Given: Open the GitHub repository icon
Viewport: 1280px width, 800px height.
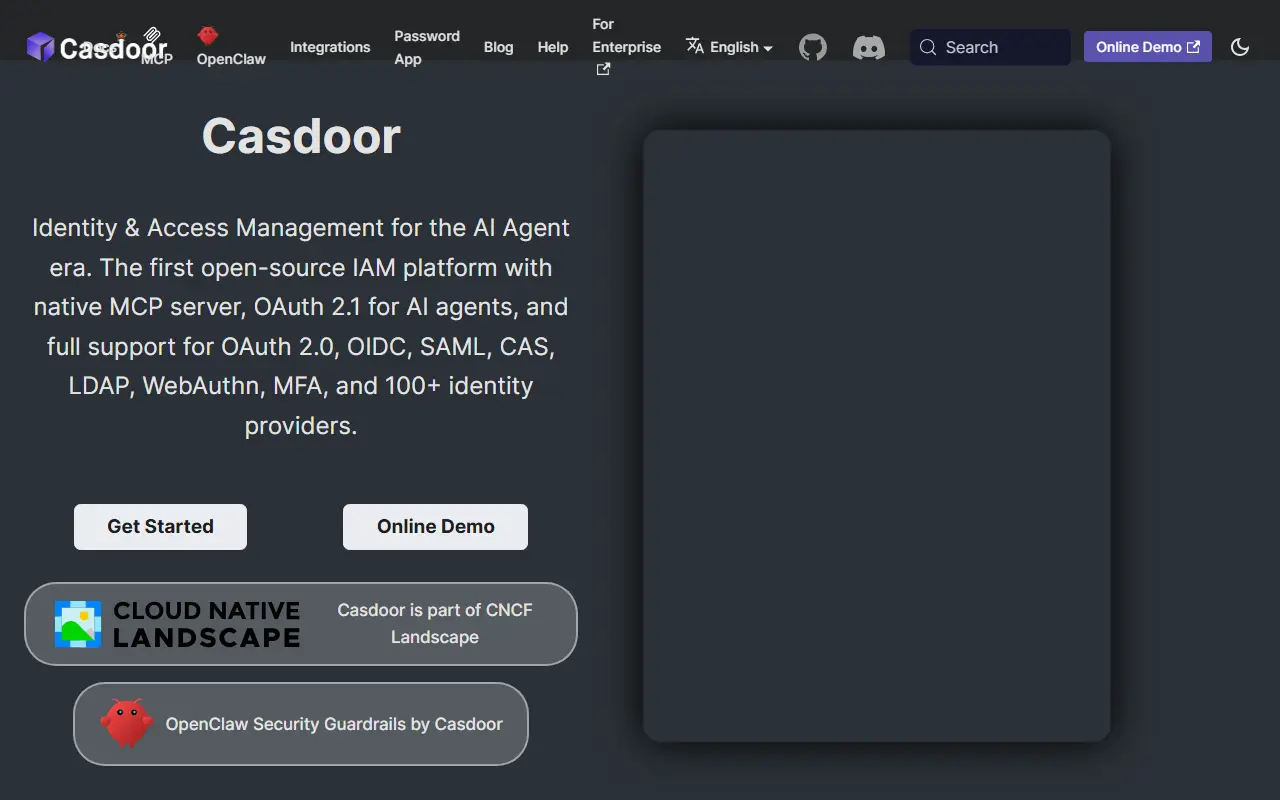Looking at the screenshot, I should tap(813, 47).
